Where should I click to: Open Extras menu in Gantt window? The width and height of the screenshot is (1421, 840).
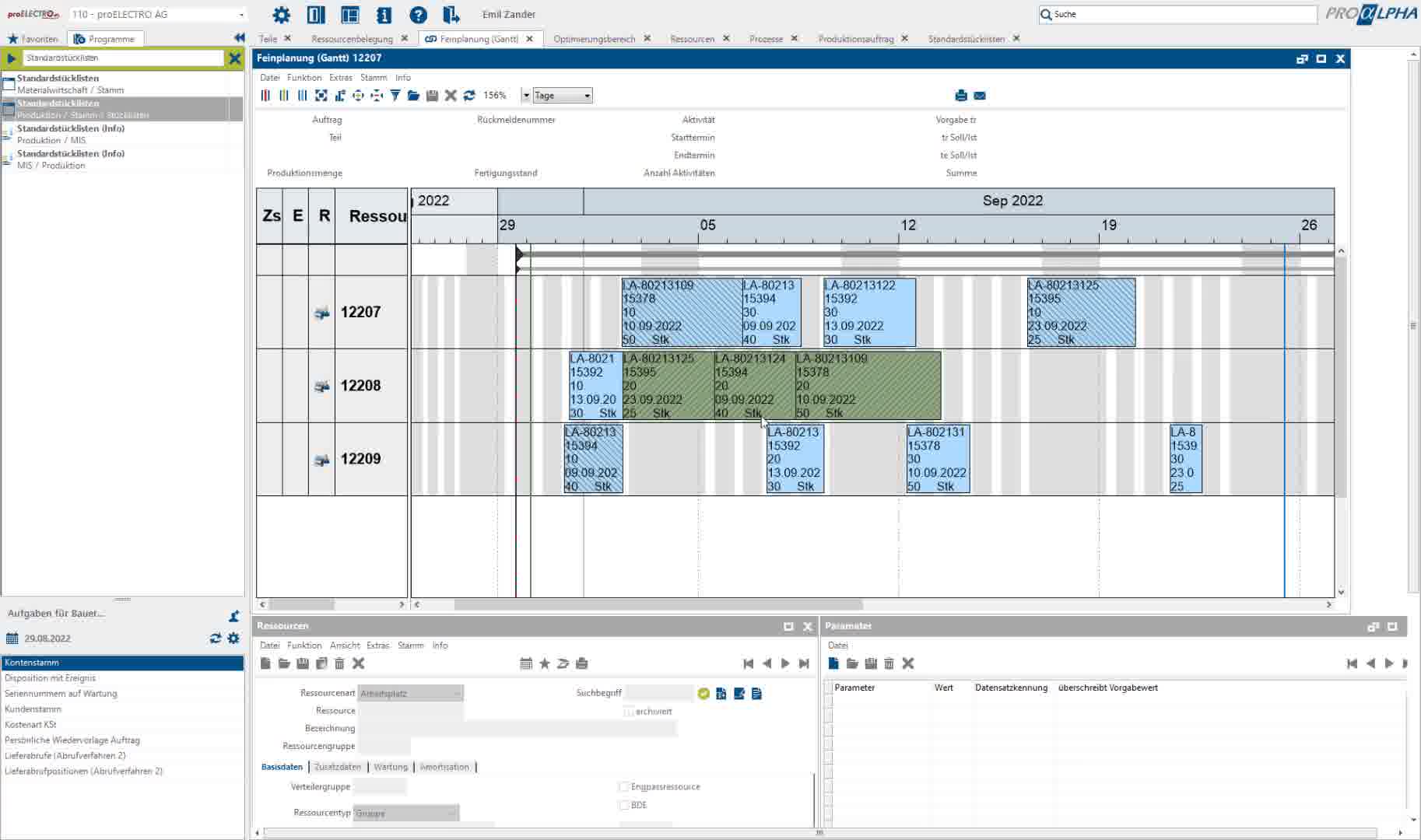[x=341, y=78]
